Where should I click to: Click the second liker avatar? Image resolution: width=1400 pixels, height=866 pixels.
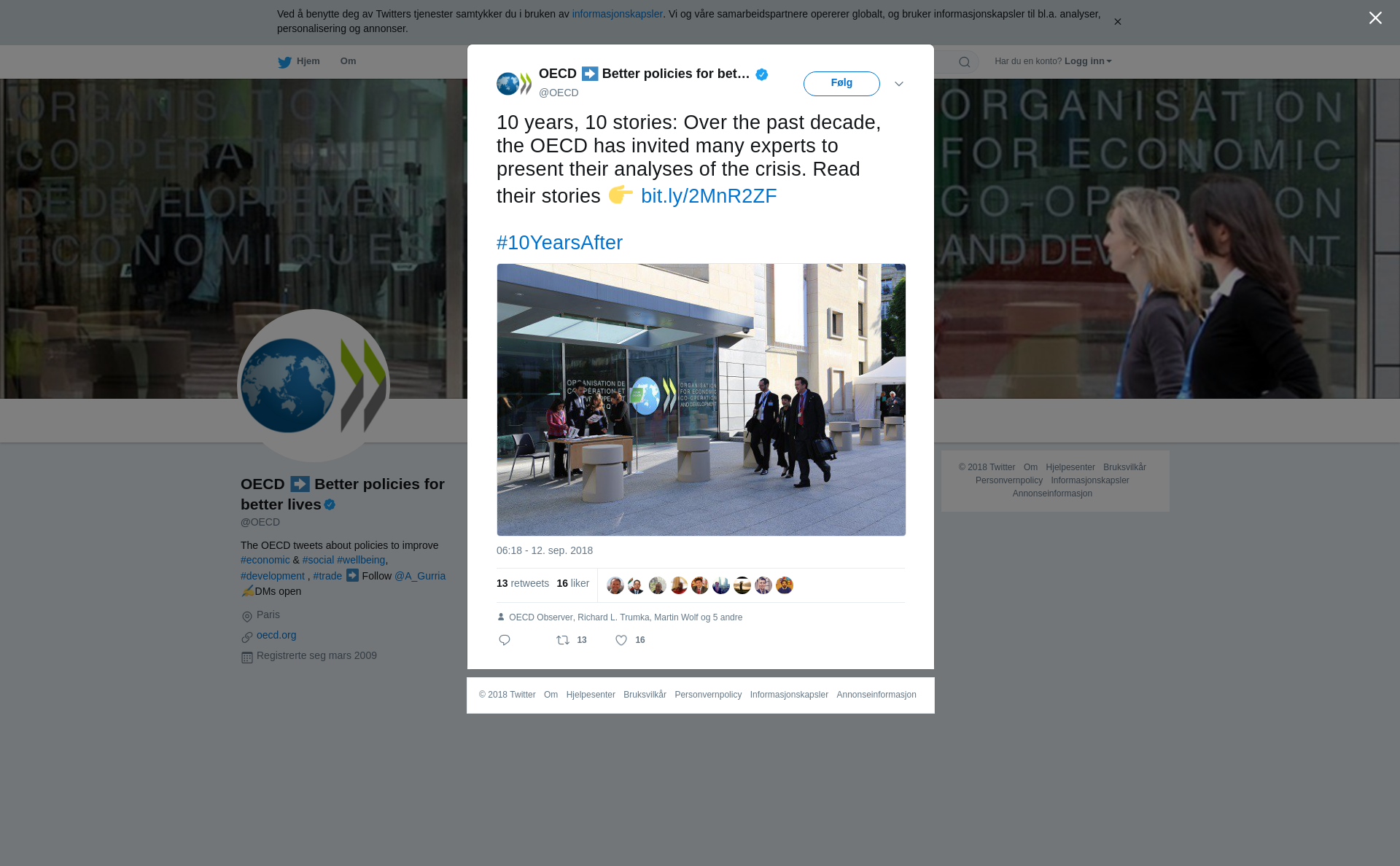pos(637,585)
